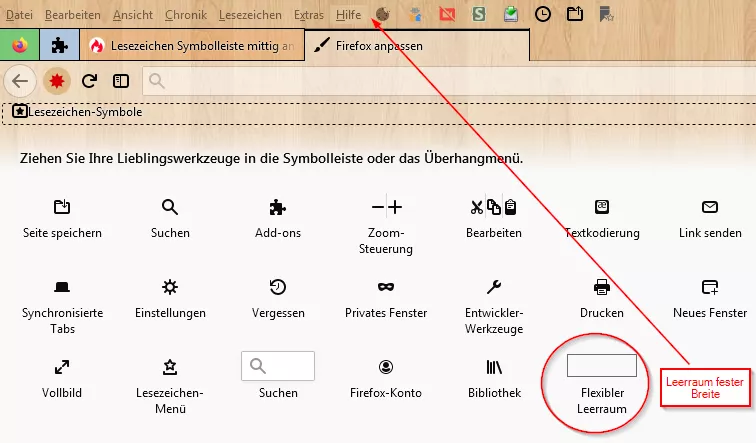Switch to the pinned Firefox logo tab
Image resolution: width=756 pixels, height=443 pixels.
pyautogui.click(x=20, y=45)
